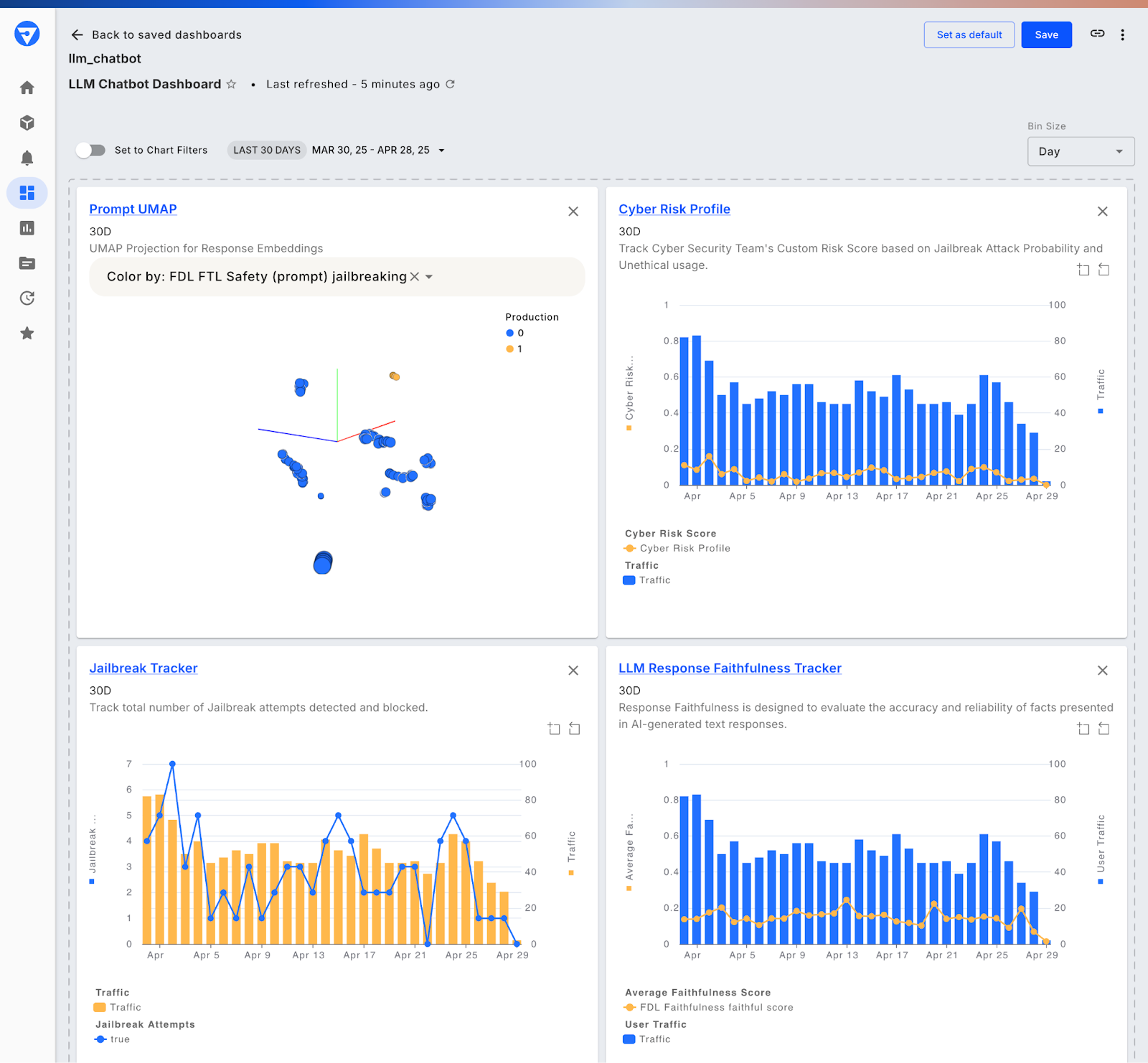Open the bar chart icon in sidebar
This screenshot has height=1063, width=1148.
[x=27, y=228]
